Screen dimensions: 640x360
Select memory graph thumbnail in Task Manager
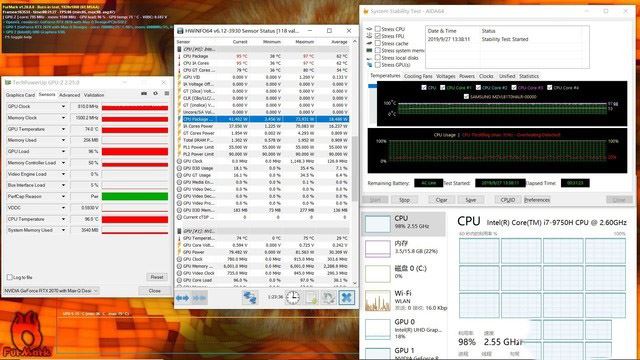[x=378, y=249]
